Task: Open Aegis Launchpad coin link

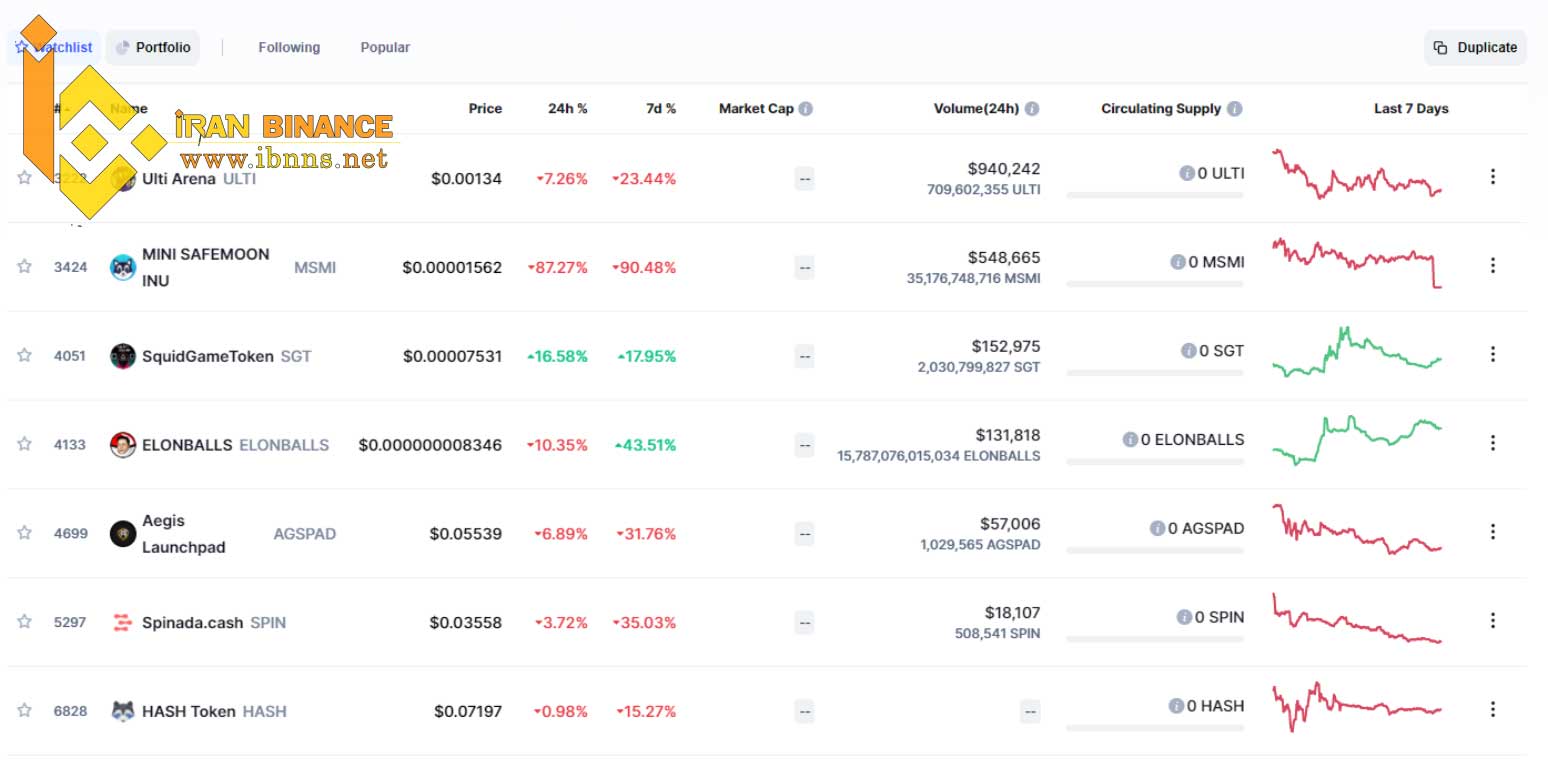Action: coord(223,534)
